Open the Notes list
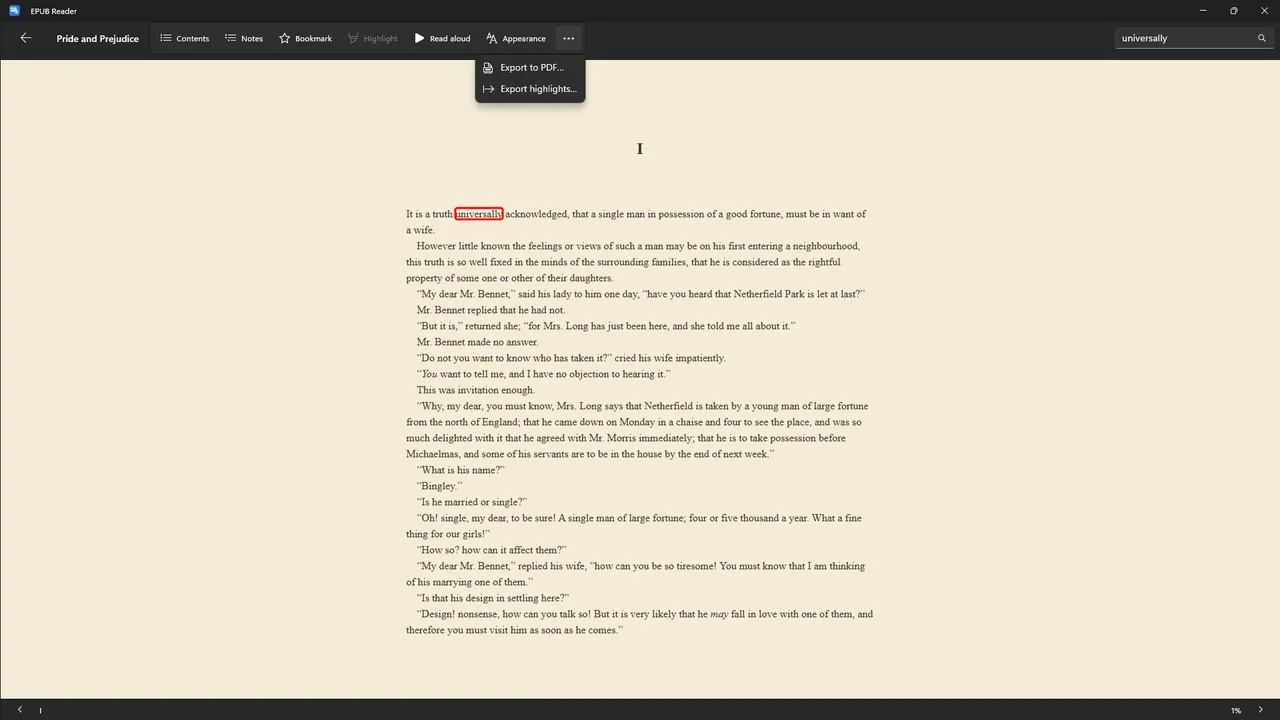 (x=244, y=38)
